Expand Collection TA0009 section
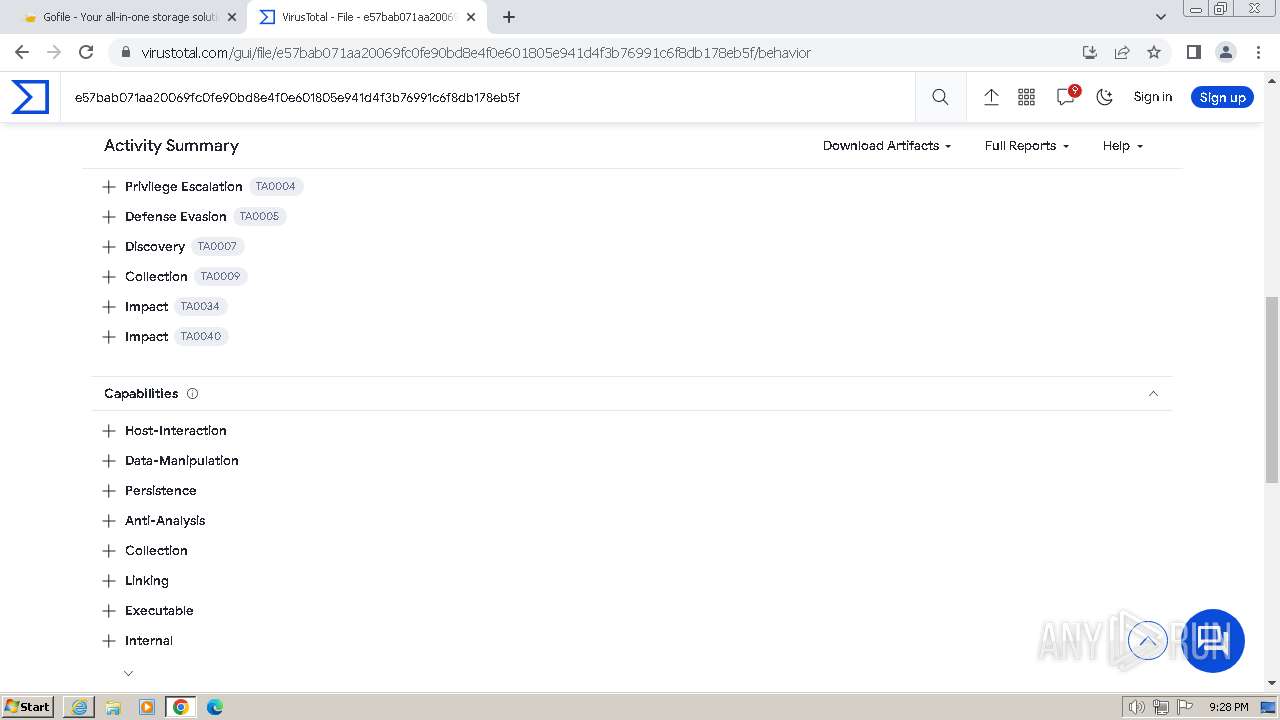Viewport: 1280px width, 720px height. 109,277
